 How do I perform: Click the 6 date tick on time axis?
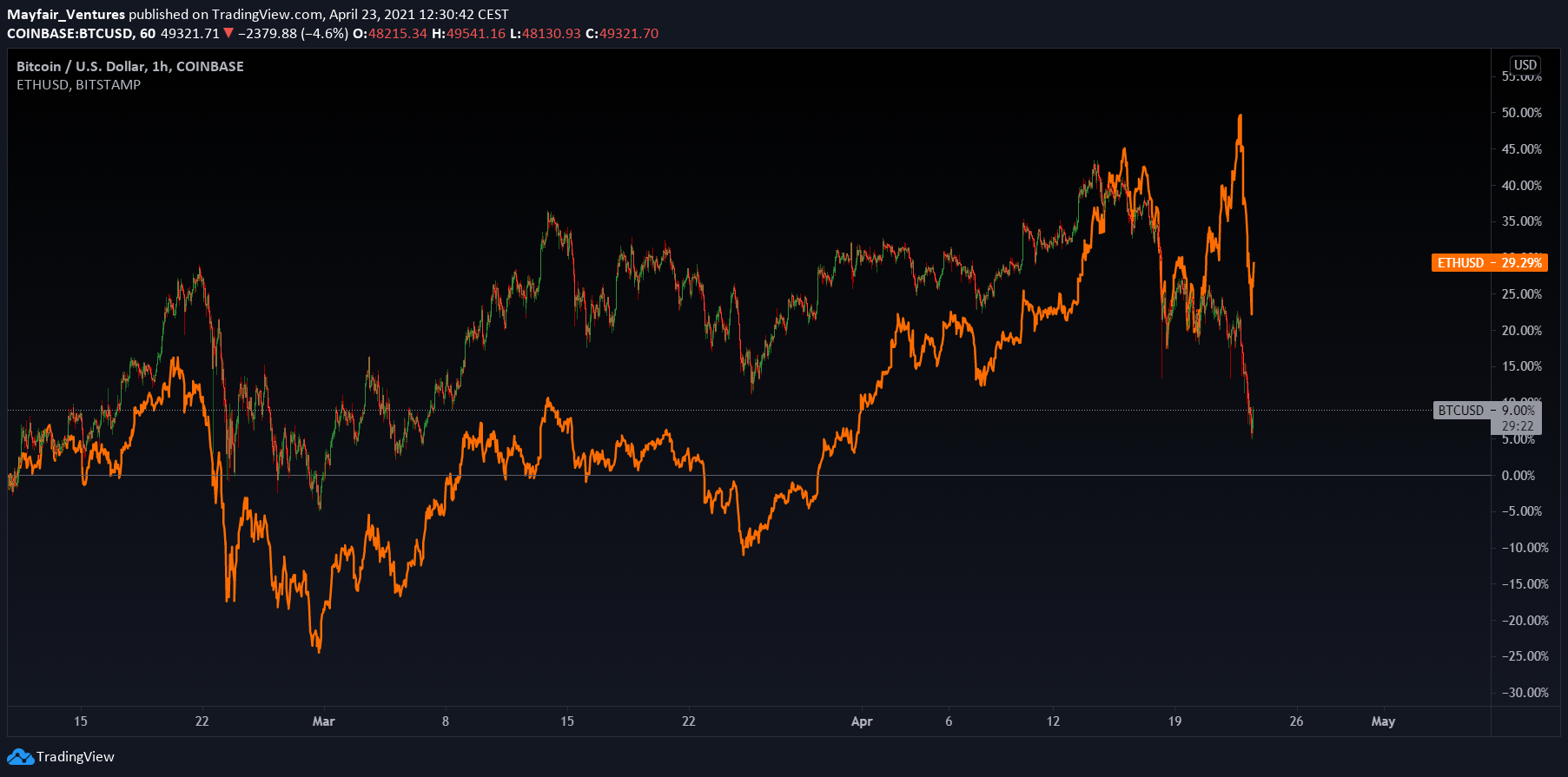(x=949, y=721)
